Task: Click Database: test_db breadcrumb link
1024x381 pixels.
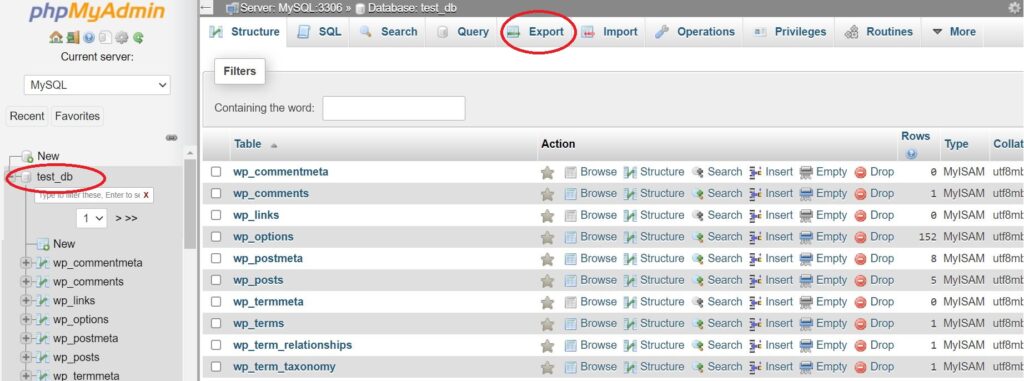Action: click(412, 8)
